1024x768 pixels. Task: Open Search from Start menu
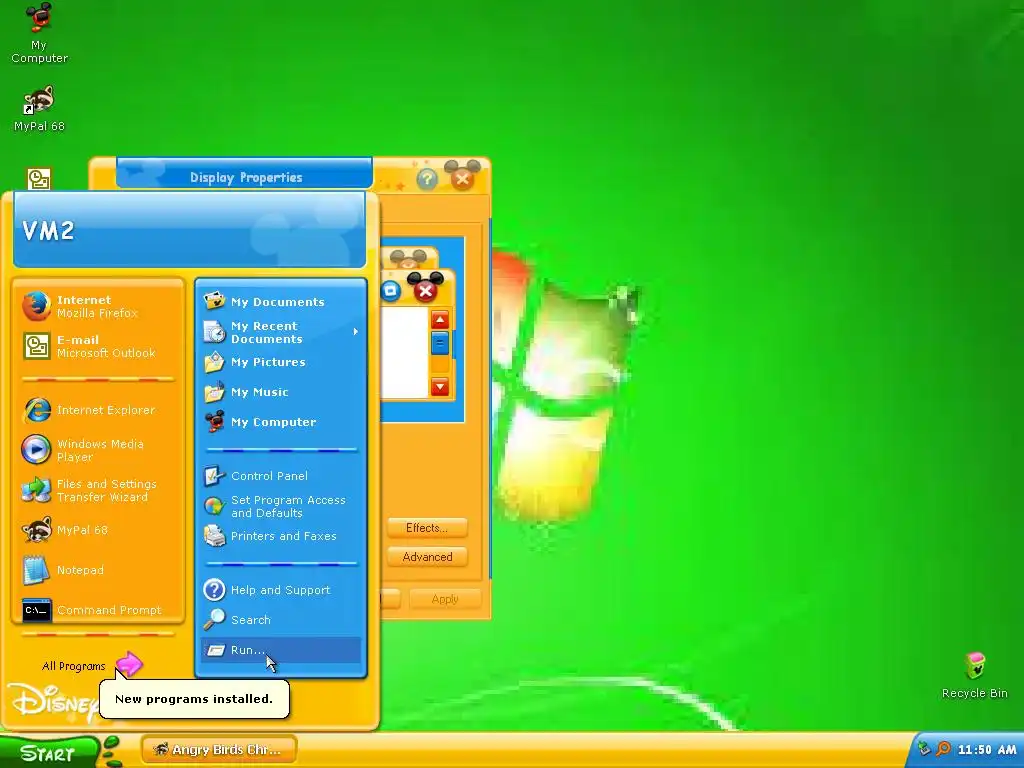(281, 620)
